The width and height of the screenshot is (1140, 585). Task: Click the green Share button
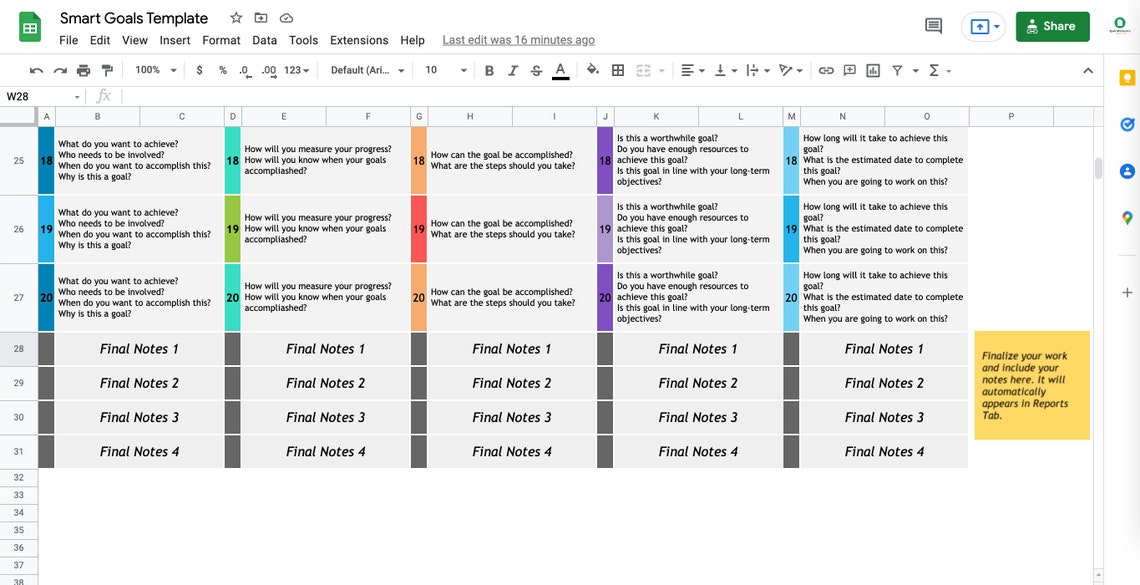[x=1052, y=26]
